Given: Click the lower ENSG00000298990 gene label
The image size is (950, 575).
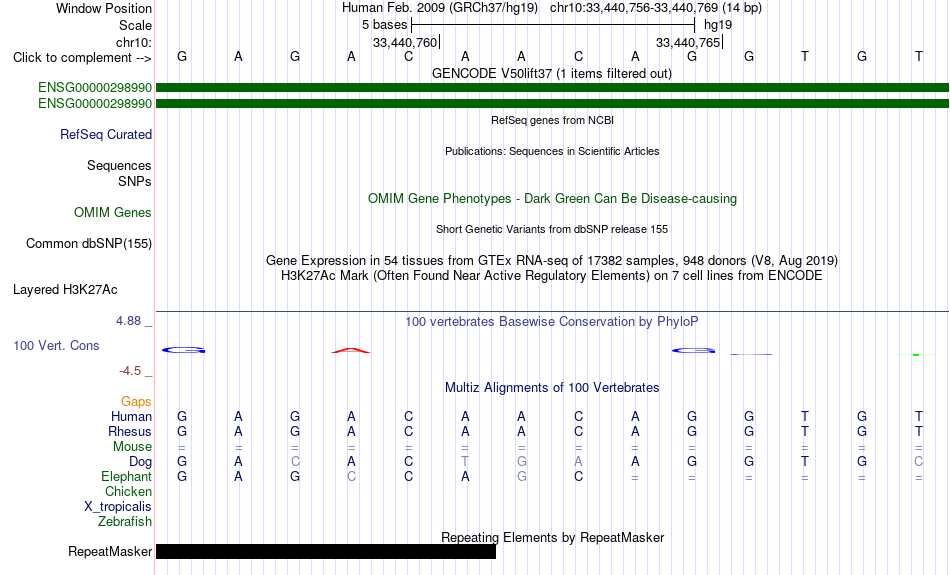Looking at the screenshot, I should pos(95,104).
